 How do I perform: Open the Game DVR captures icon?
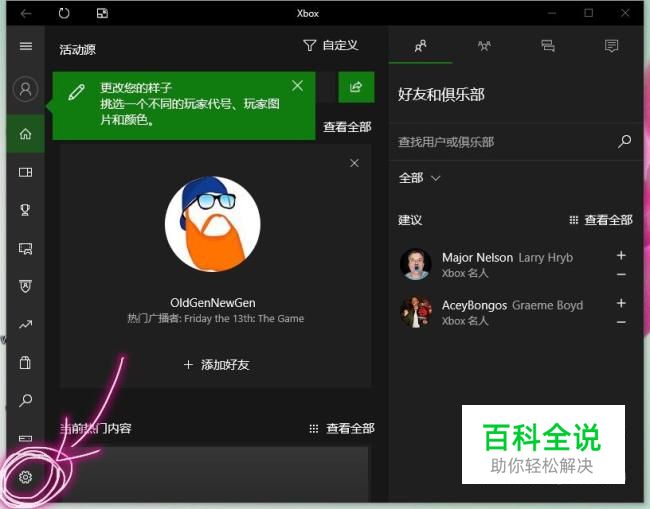click(26, 248)
